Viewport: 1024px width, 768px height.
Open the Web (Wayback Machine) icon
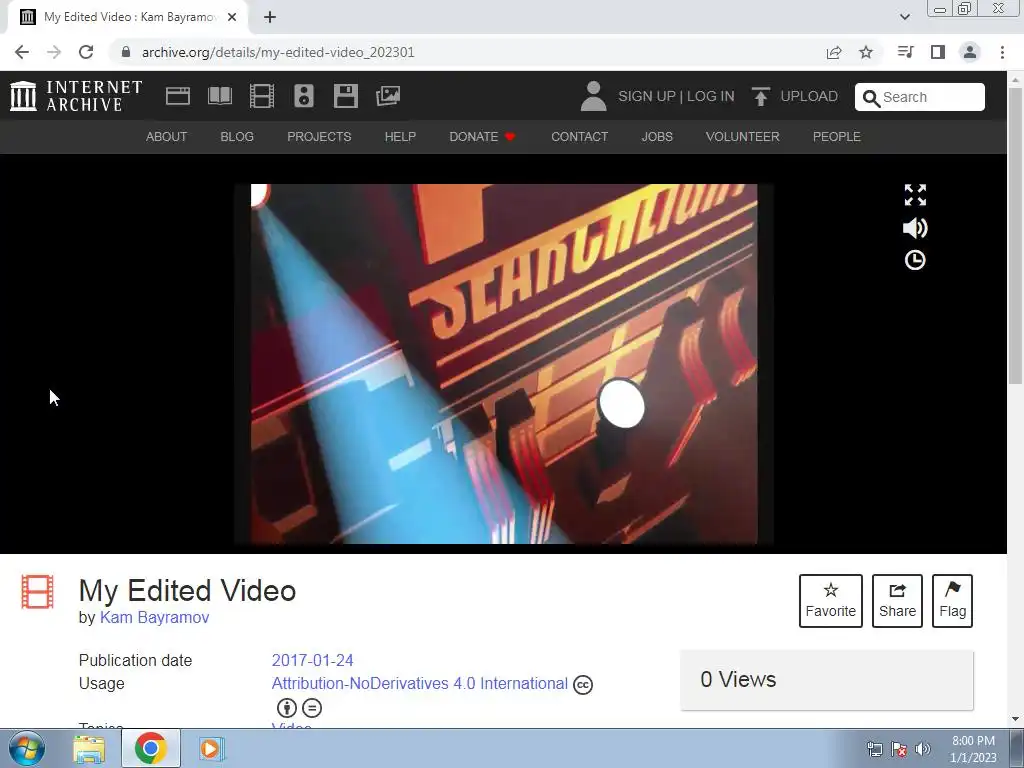pos(178,96)
